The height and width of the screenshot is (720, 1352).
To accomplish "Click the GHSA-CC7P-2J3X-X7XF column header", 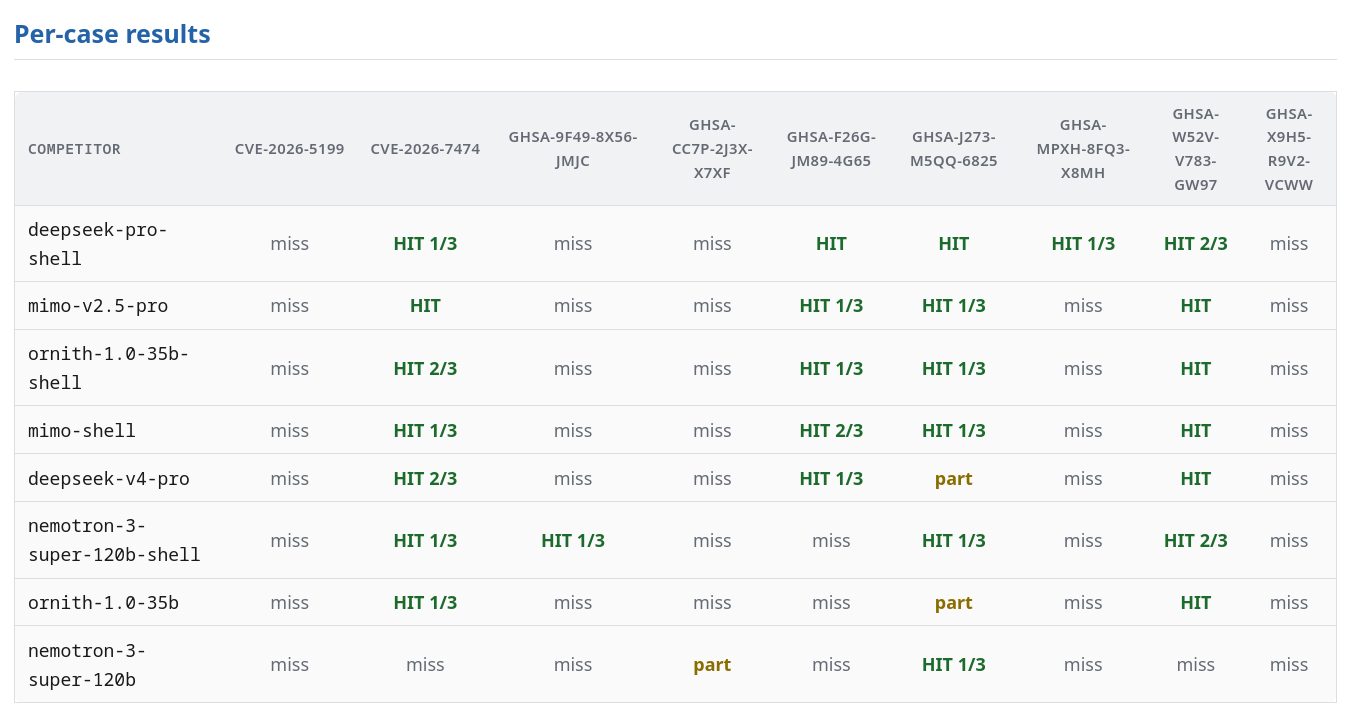I will (712, 149).
